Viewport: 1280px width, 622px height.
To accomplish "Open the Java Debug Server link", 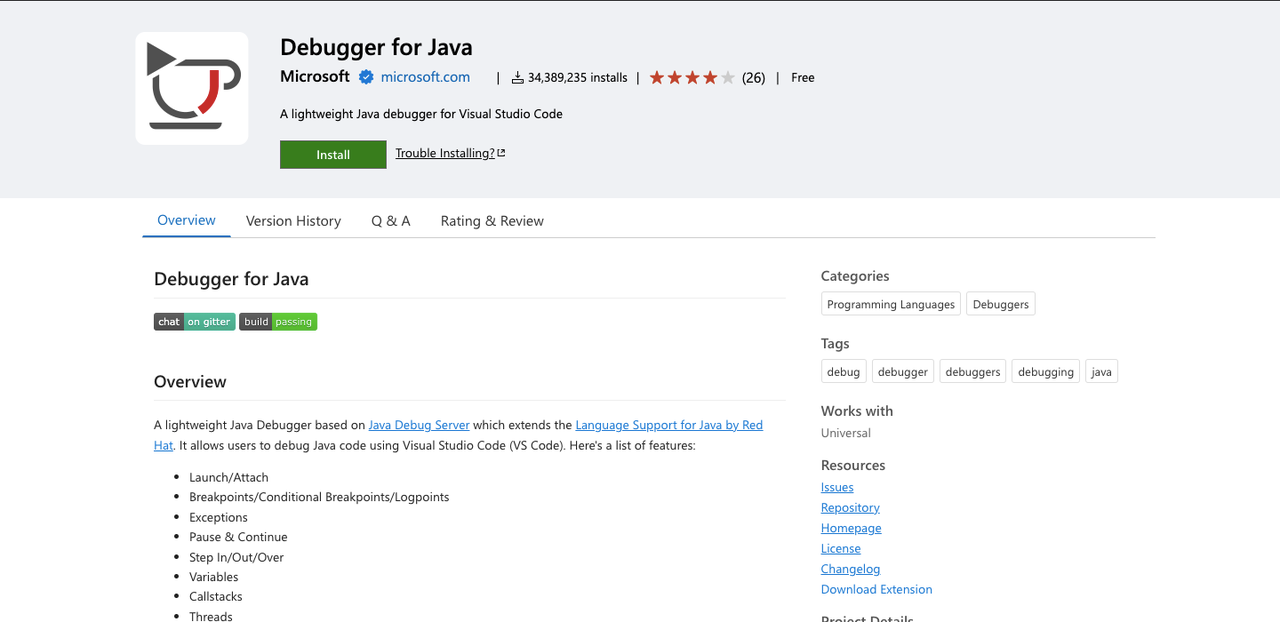I will [419, 425].
